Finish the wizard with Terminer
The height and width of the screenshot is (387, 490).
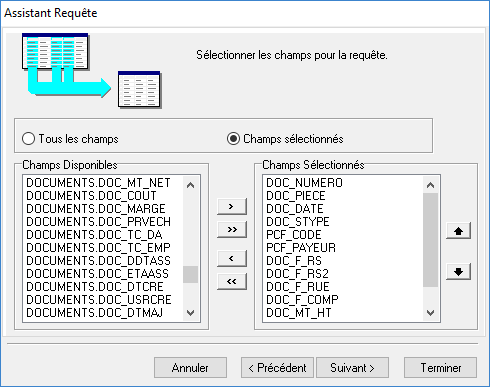click(440, 368)
